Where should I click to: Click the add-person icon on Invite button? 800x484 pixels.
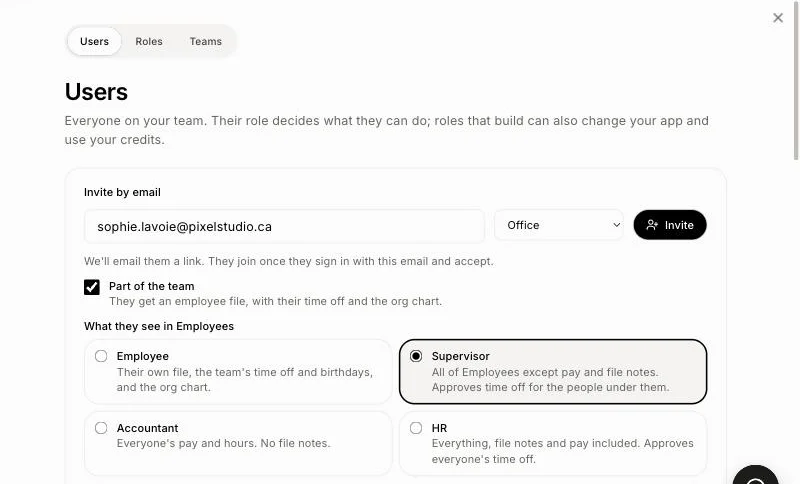(x=652, y=225)
